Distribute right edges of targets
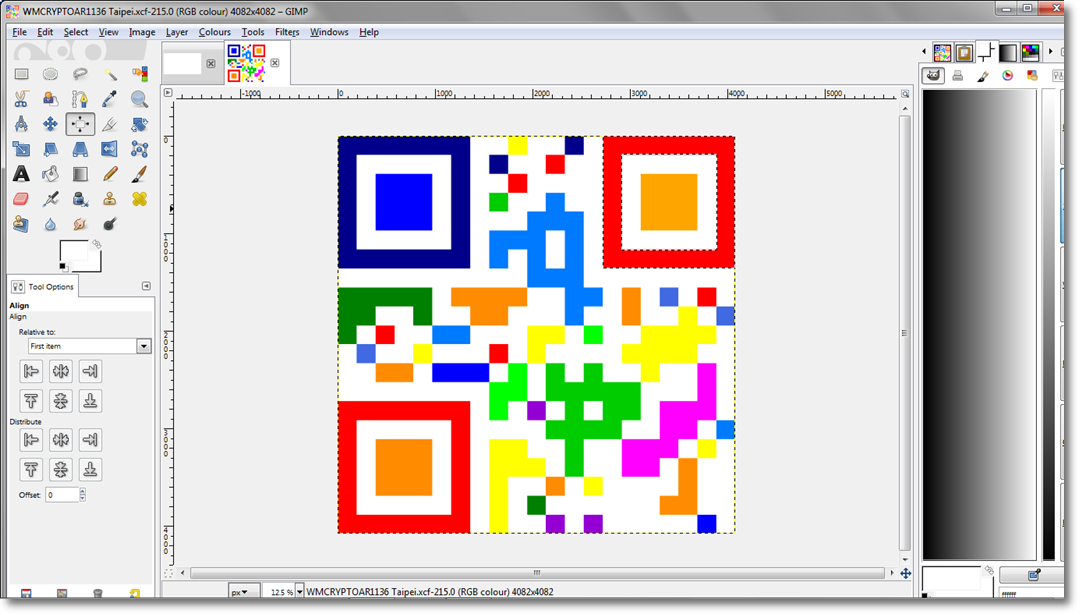 coord(90,439)
